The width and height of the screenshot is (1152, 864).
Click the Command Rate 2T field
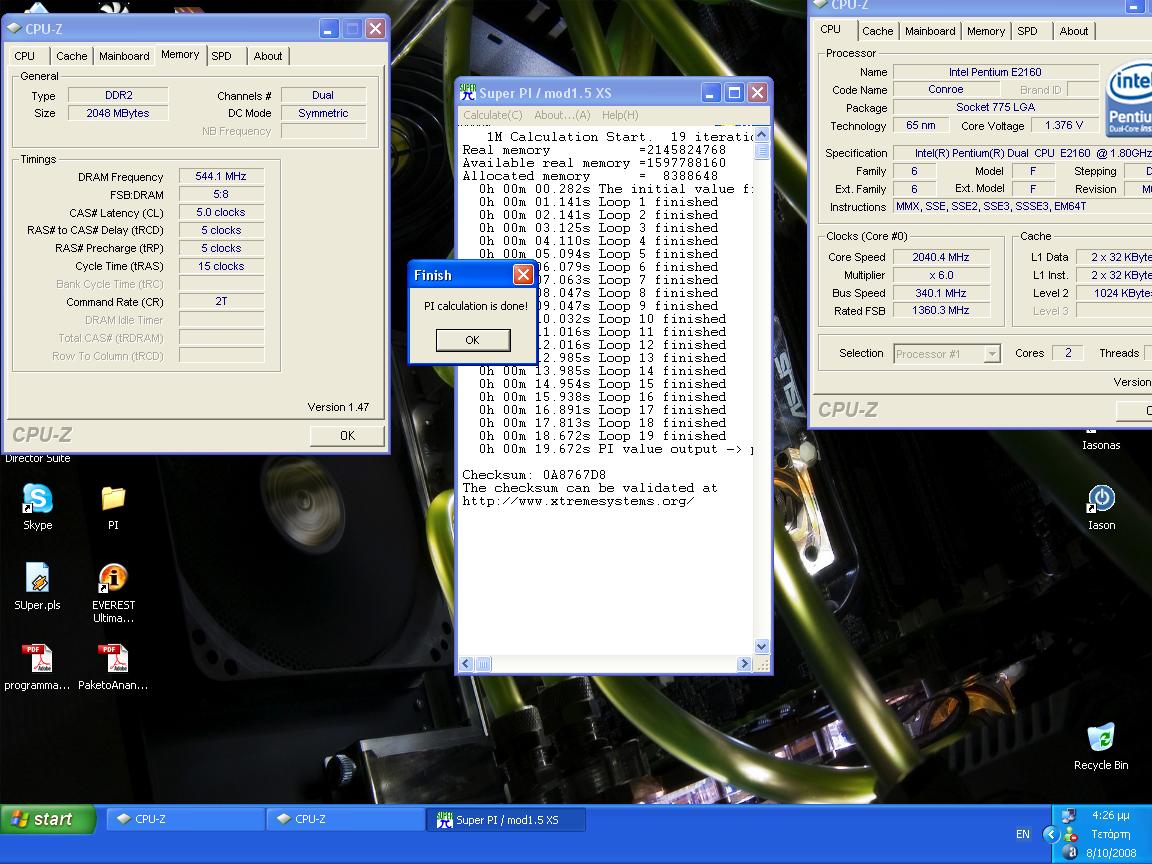coord(221,301)
